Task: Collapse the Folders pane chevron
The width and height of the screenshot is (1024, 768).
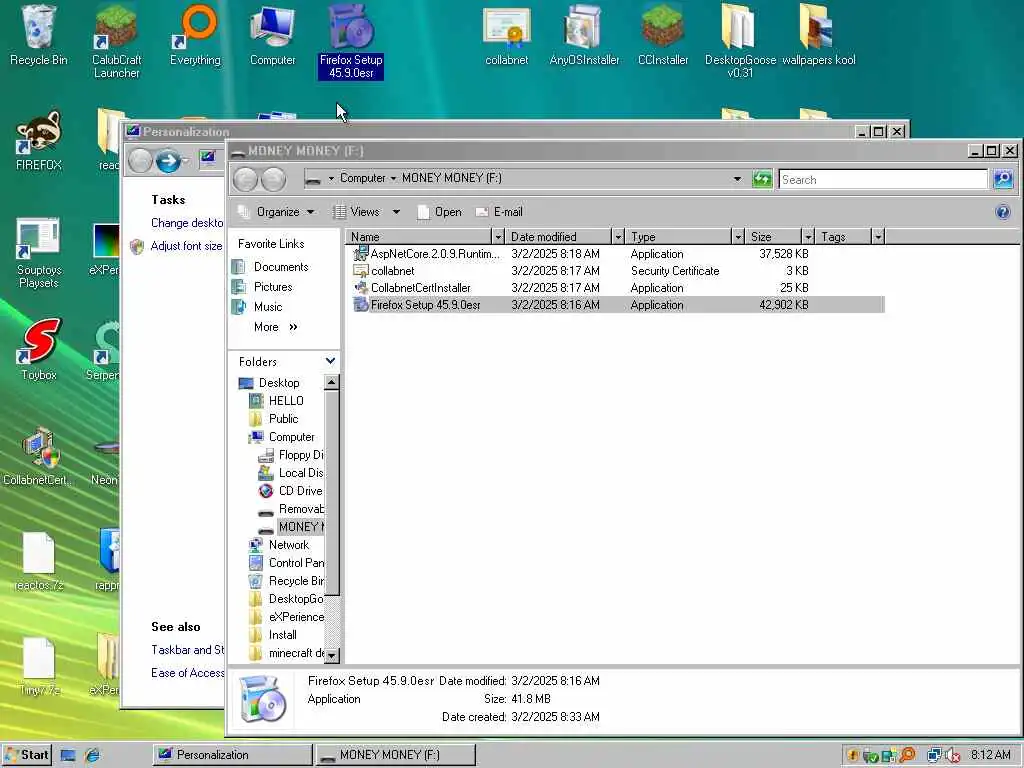Action: pyautogui.click(x=330, y=361)
